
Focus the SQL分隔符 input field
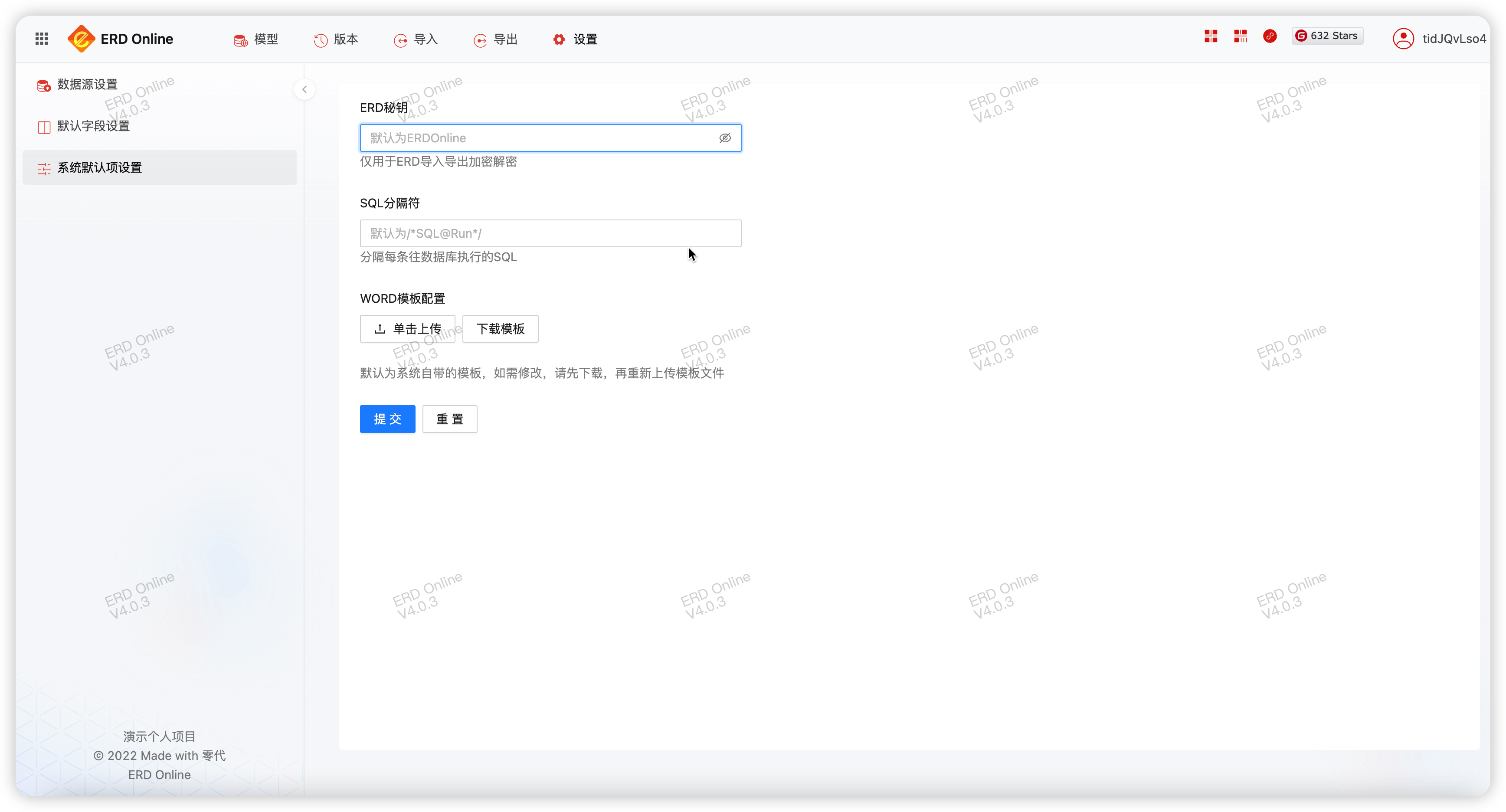coord(550,233)
